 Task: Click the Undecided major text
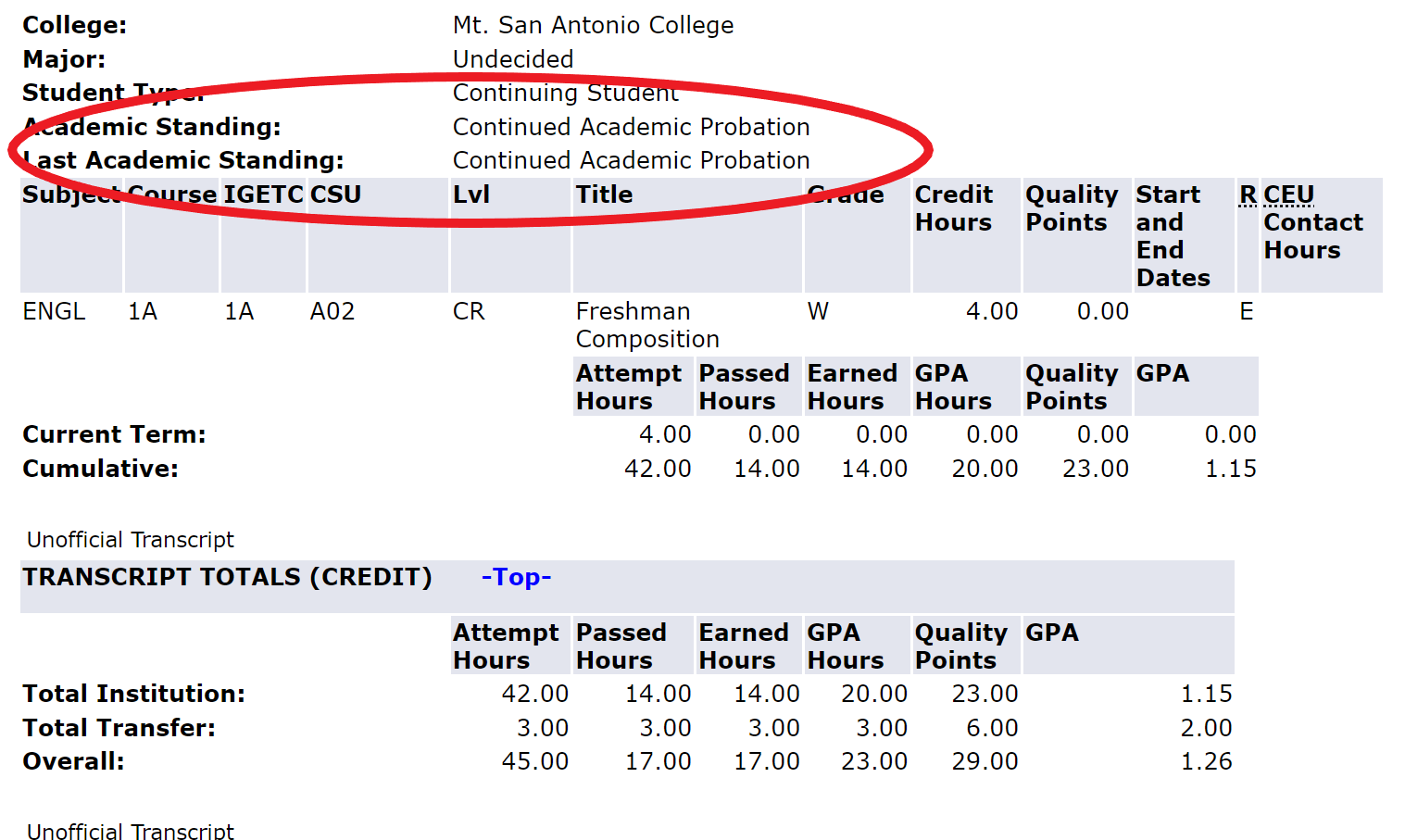pos(513,59)
